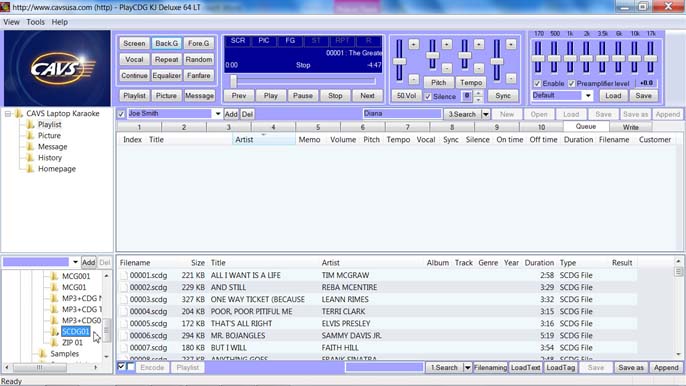Disable the equalizer Enable checkbox
686x386 pixels.
(537, 84)
